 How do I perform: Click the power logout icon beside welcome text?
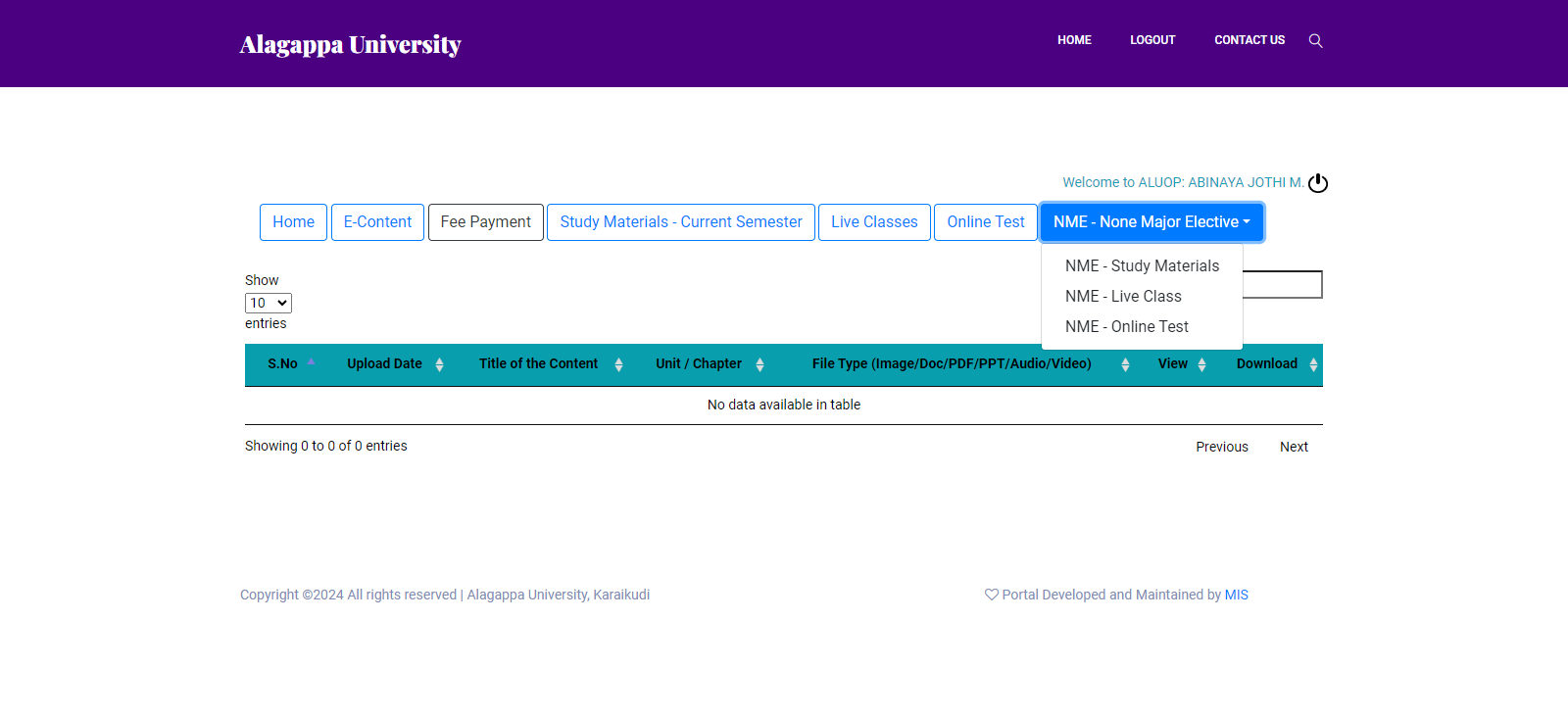pyautogui.click(x=1318, y=183)
